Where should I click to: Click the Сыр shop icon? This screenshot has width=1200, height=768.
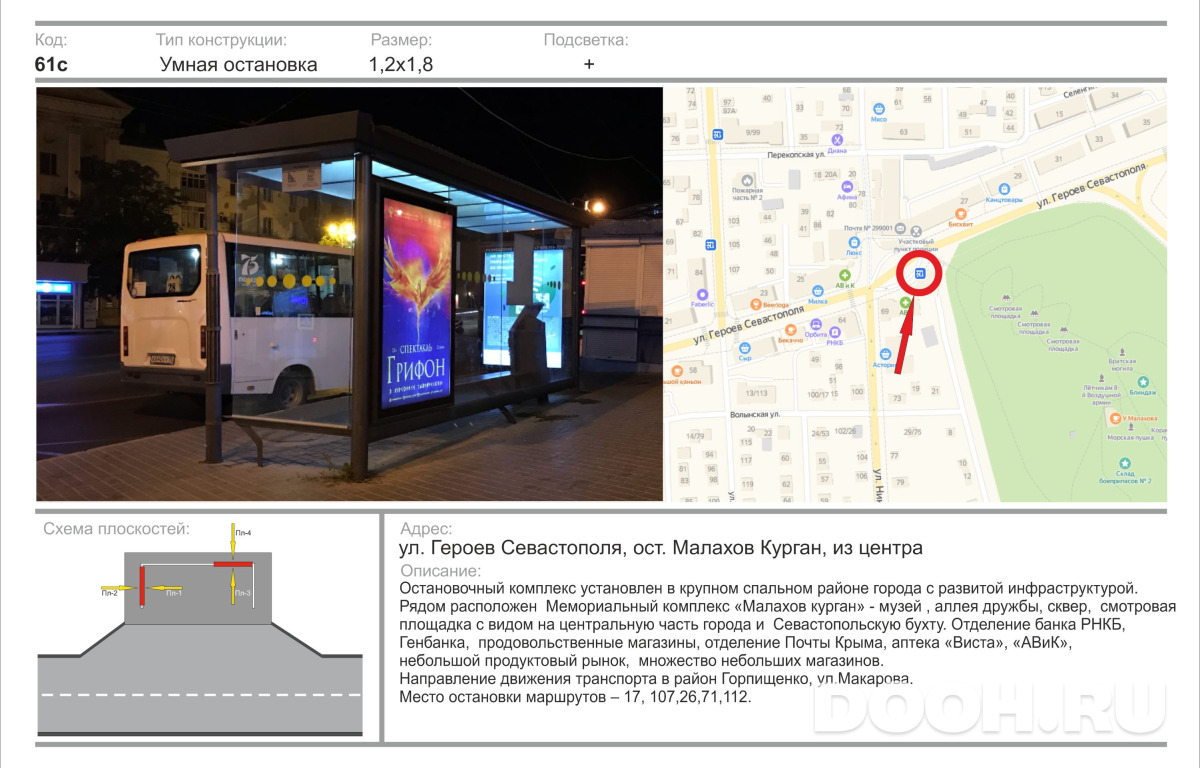click(745, 347)
